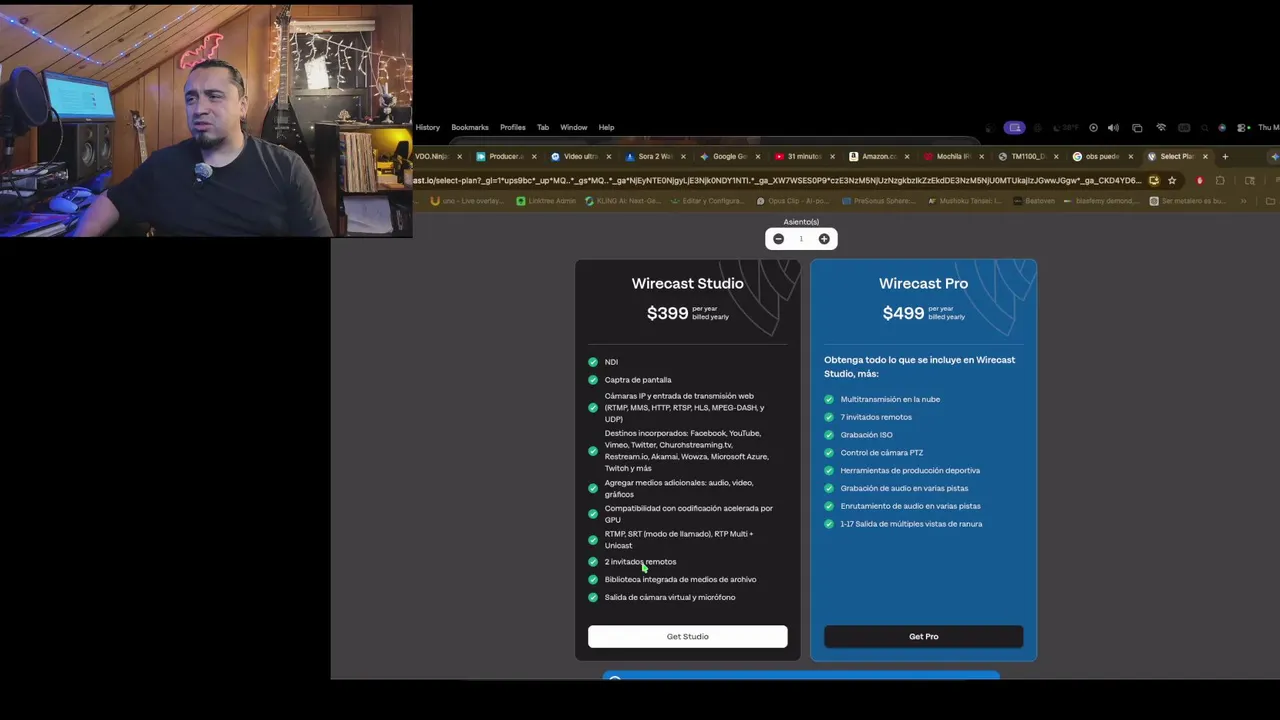Click the Captura de pantalla checkmark icon
Screen dimensions: 1280x720
pos(593,380)
